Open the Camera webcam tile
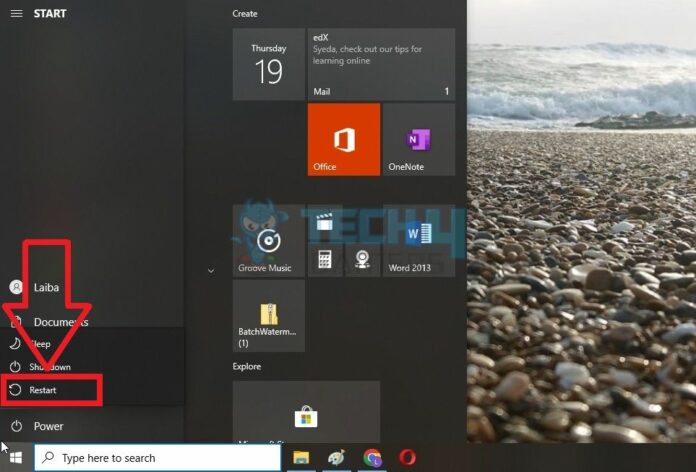Image resolution: width=696 pixels, height=472 pixels. click(x=362, y=260)
